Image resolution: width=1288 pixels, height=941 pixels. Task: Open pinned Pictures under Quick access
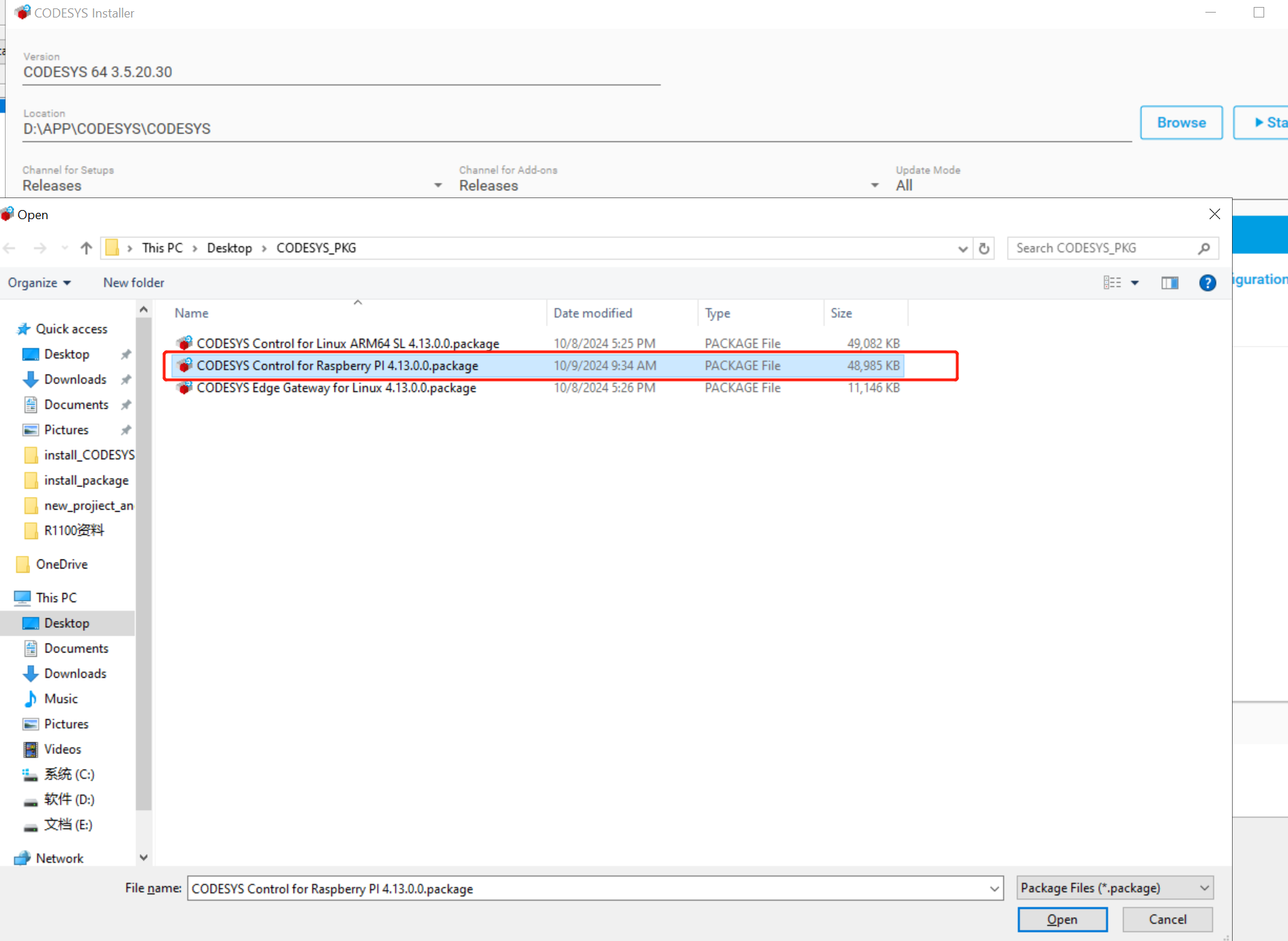click(66, 430)
